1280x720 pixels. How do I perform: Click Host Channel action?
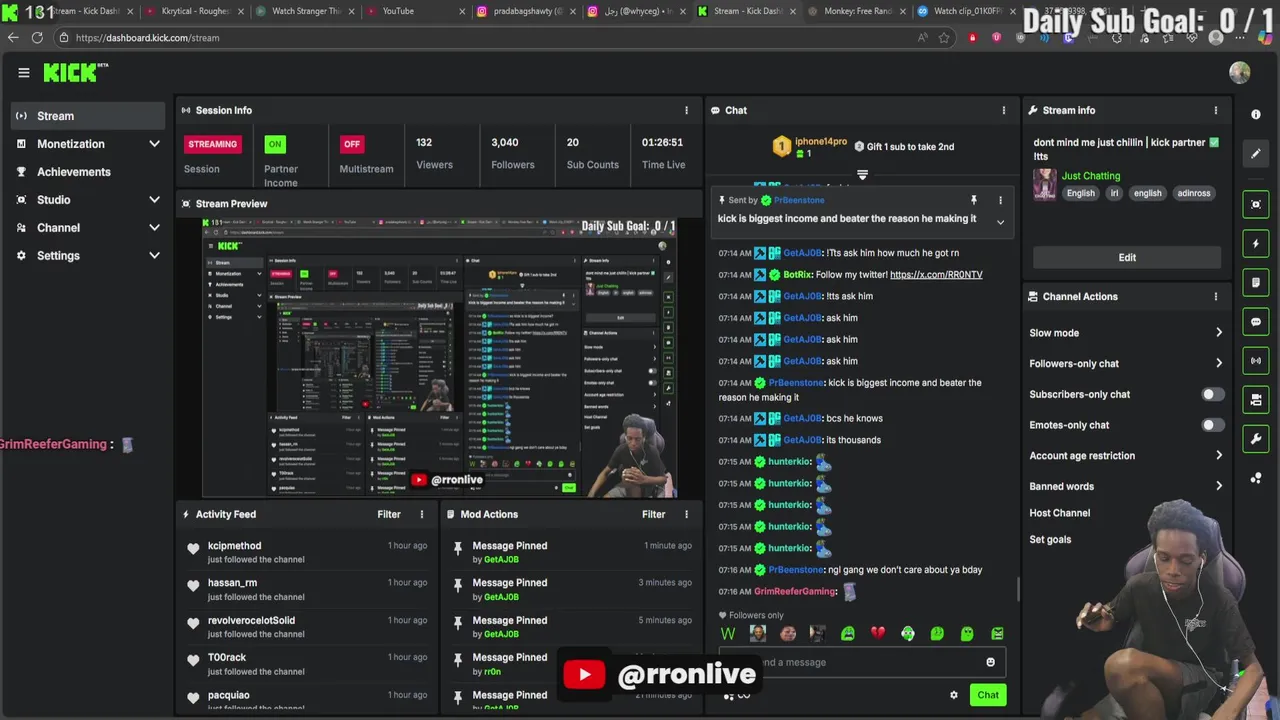pos(1060,513)
